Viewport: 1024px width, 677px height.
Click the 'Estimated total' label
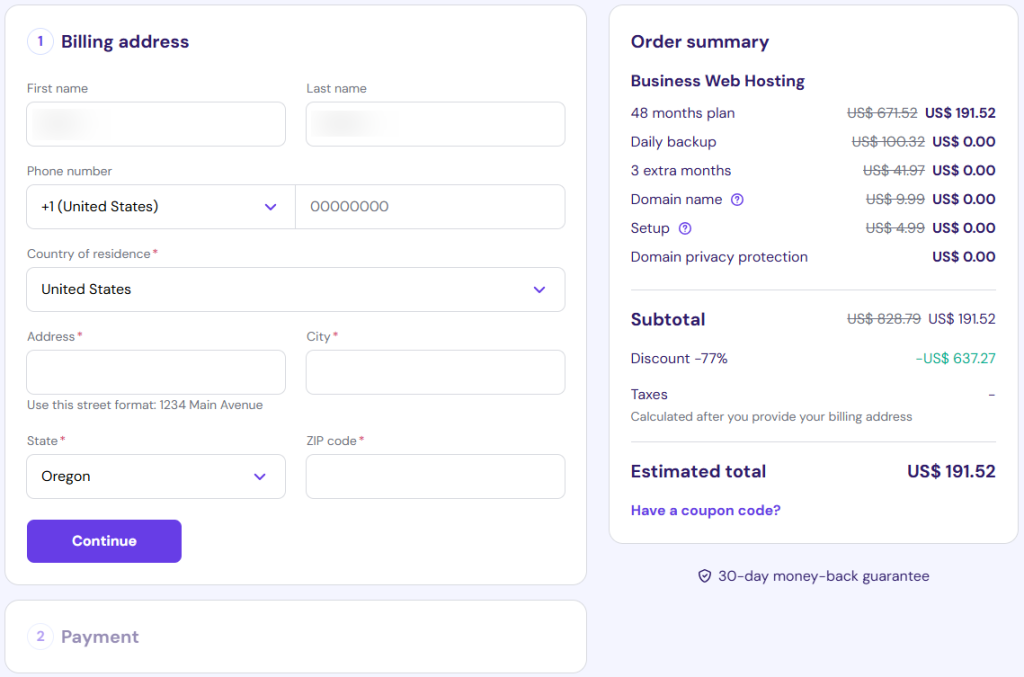(698, 471)
